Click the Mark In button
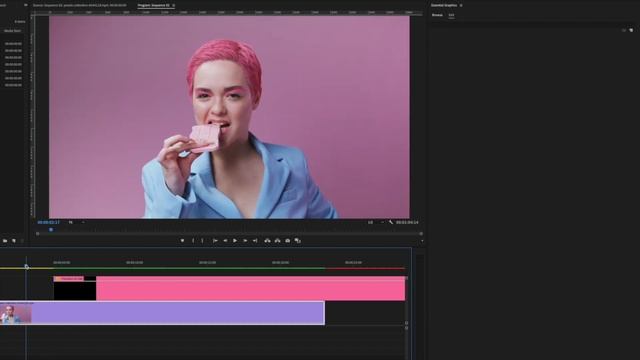This screenshot has width=640, height=360. [193, 241]
